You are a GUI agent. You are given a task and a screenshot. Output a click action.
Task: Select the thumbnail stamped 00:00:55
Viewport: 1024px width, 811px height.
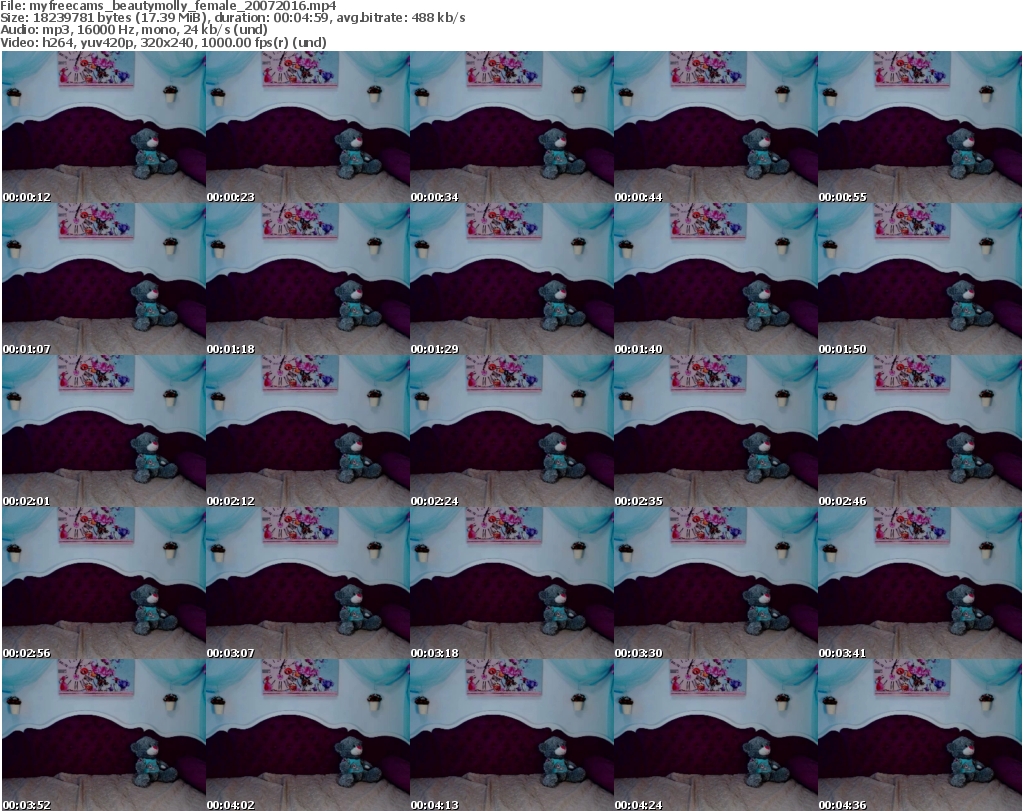[x=920, y=127]
